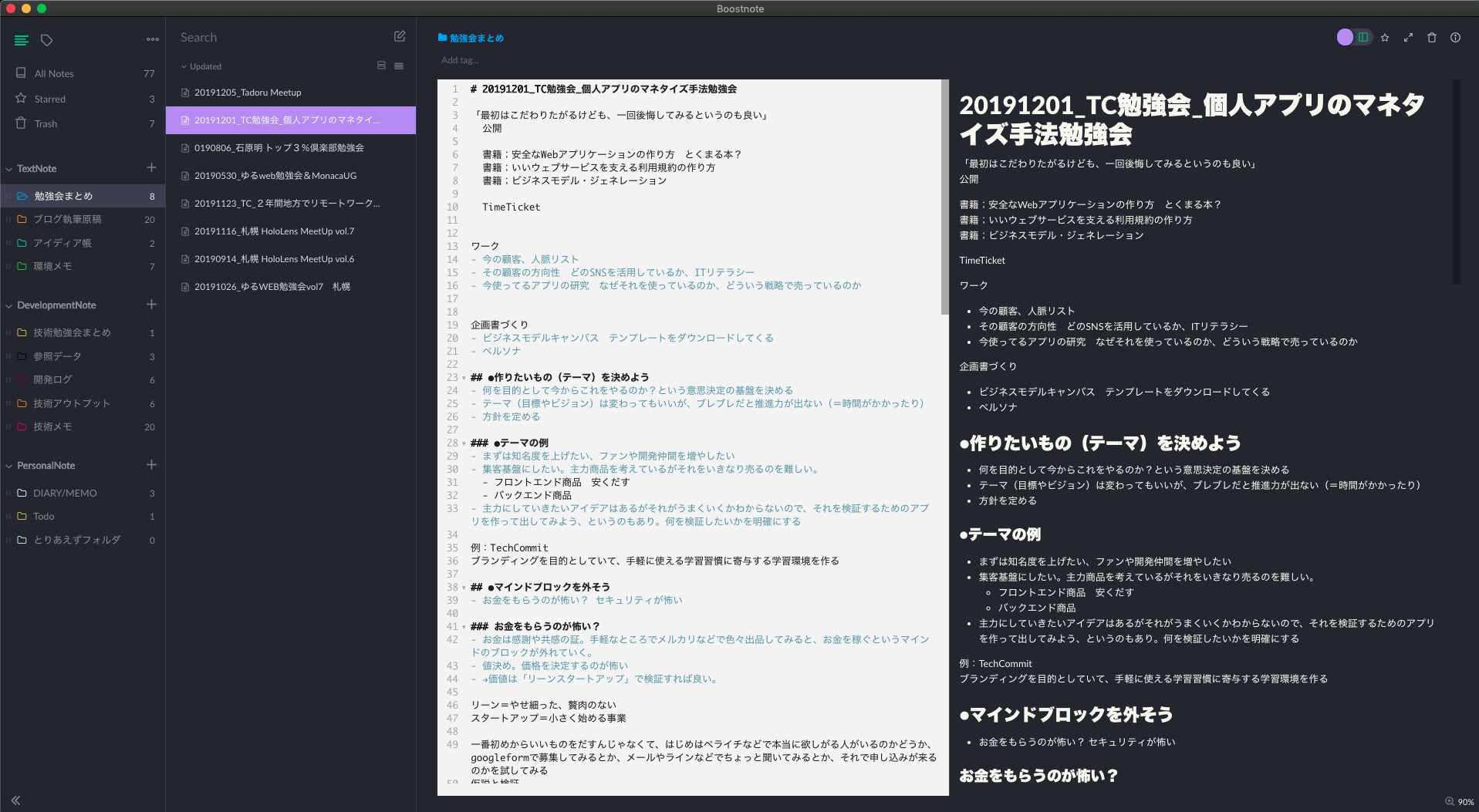Image resolution: width=1479 pixels, height=812 pixels.
Task: Create a new note
Action: tap(400, 36)
